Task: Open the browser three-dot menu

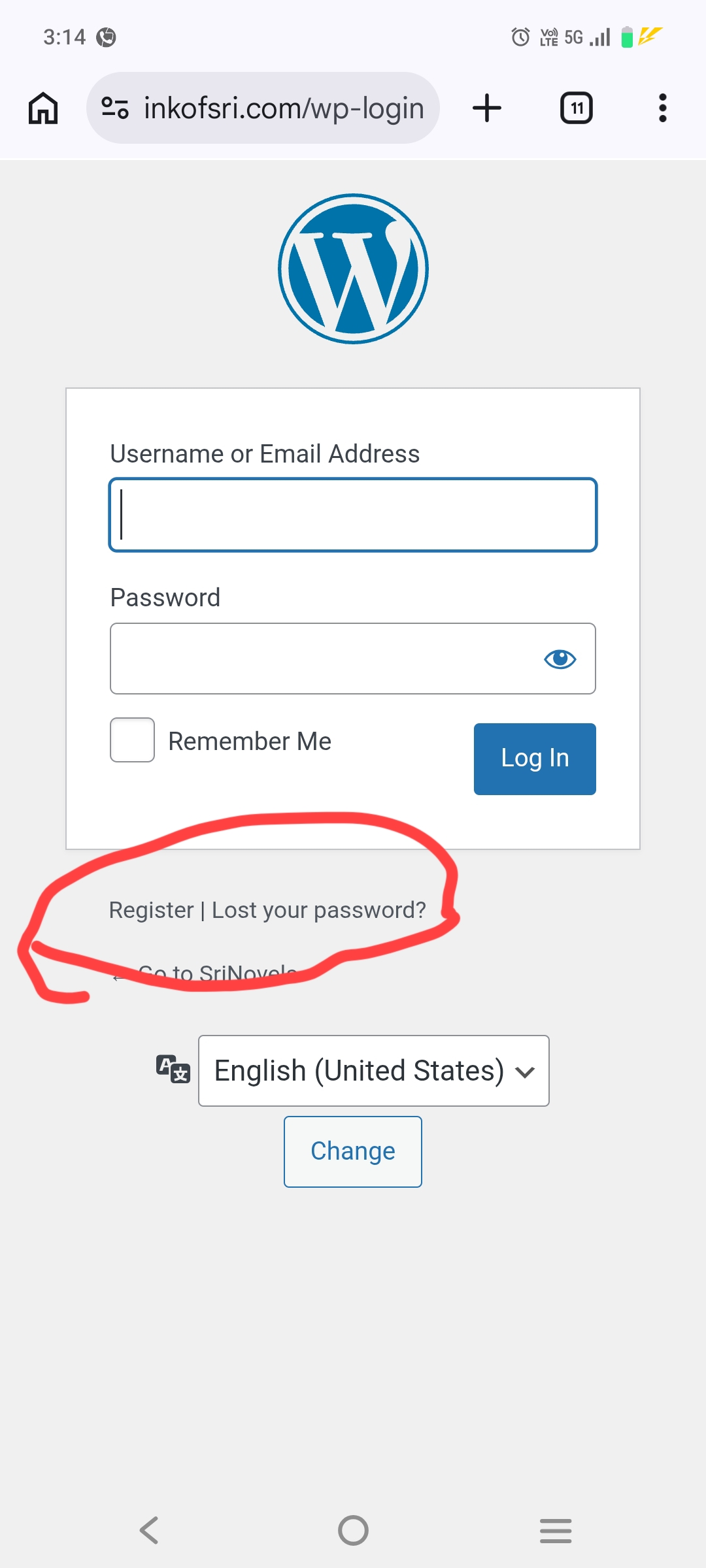Action: point(662,108)
